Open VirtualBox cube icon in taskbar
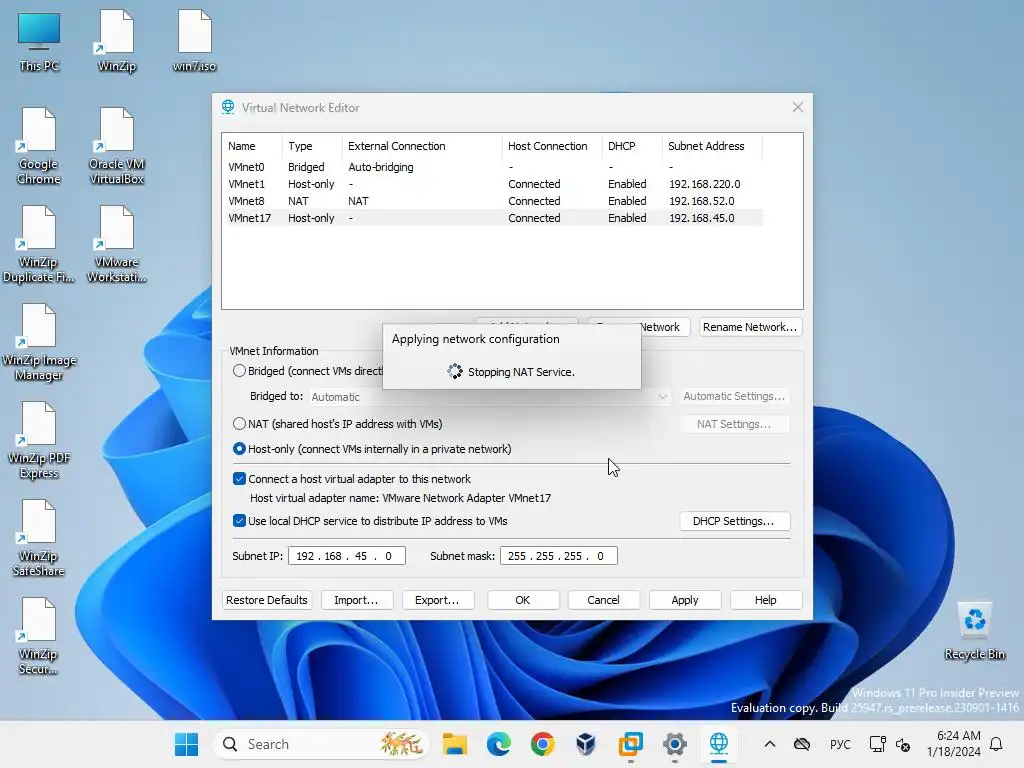Image resolution: width=1024 pixels, height=768 pixels. point(586,744)
